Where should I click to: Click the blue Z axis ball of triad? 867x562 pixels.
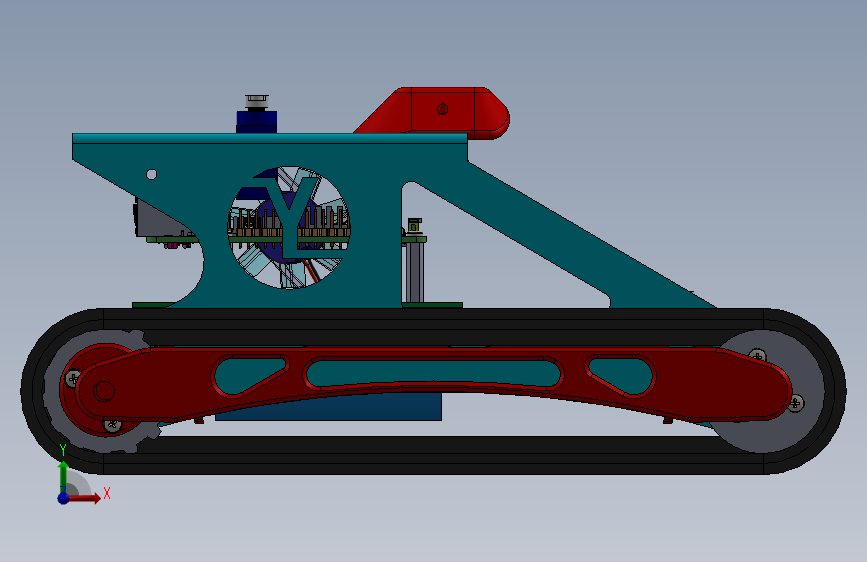[x=64, y=498]
